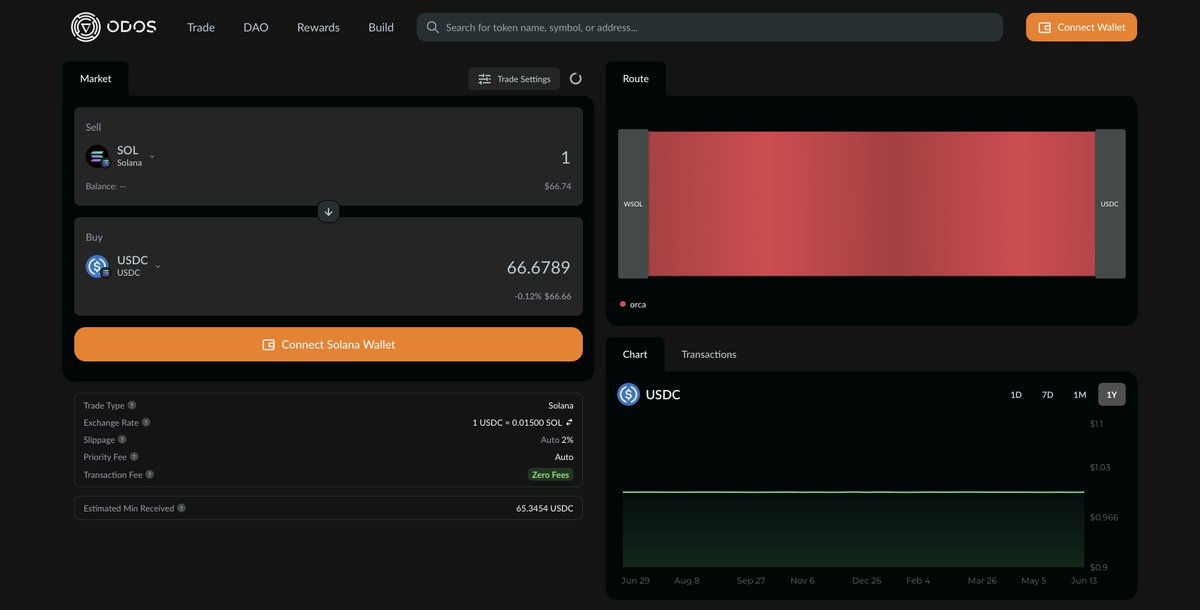Click the -0.12% $66.66 value
The width and height of the screenshot is (1200, 610).
click(544, 296)
